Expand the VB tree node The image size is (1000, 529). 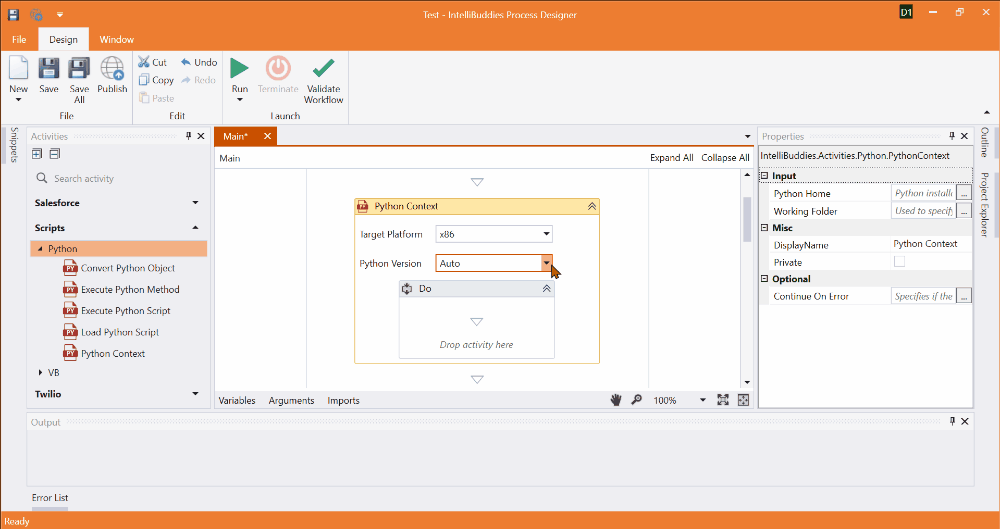click(41, 372)
